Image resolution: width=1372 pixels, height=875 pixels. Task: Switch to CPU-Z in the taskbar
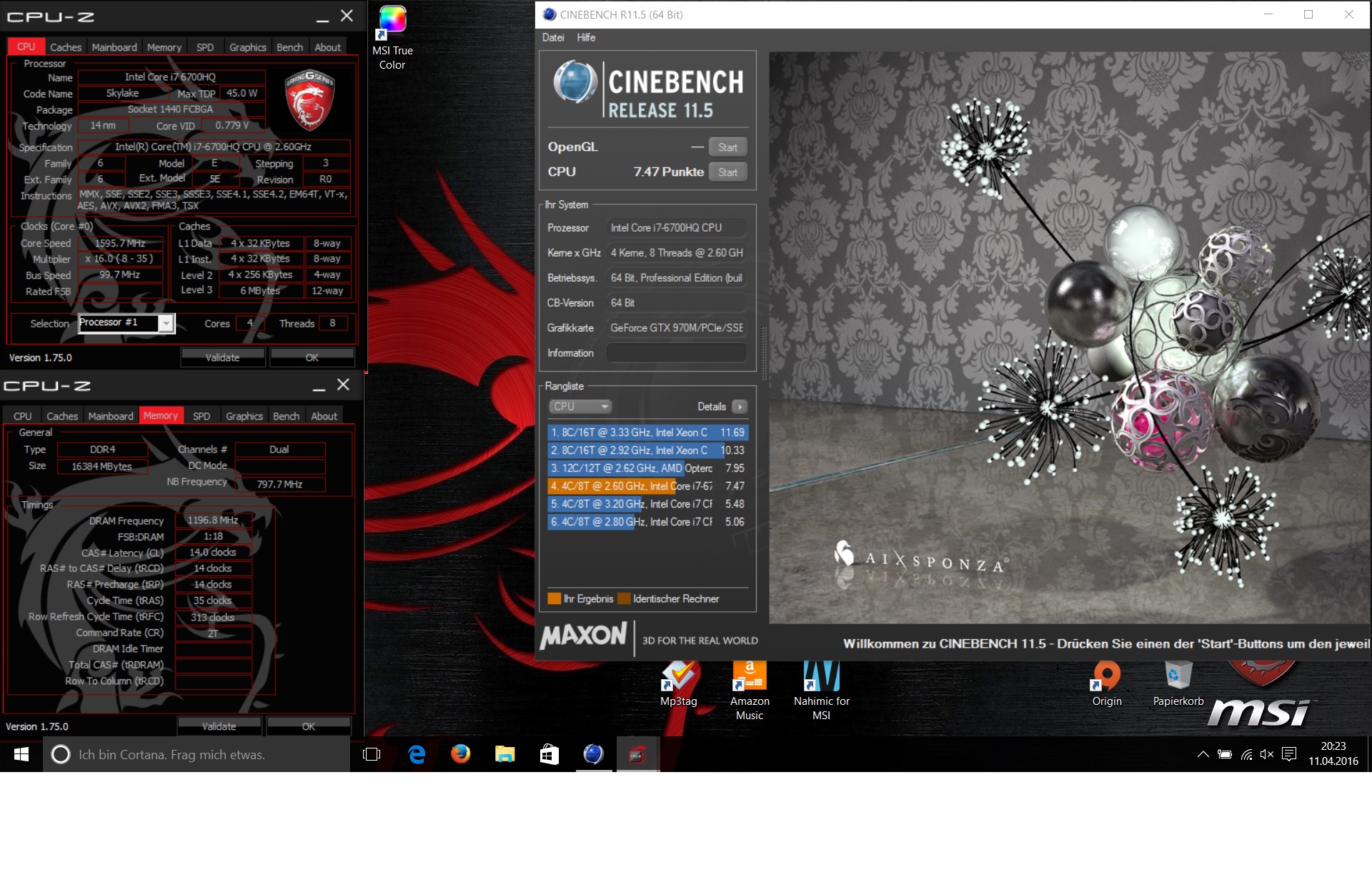pyautogui.click(x=637, y=754)
